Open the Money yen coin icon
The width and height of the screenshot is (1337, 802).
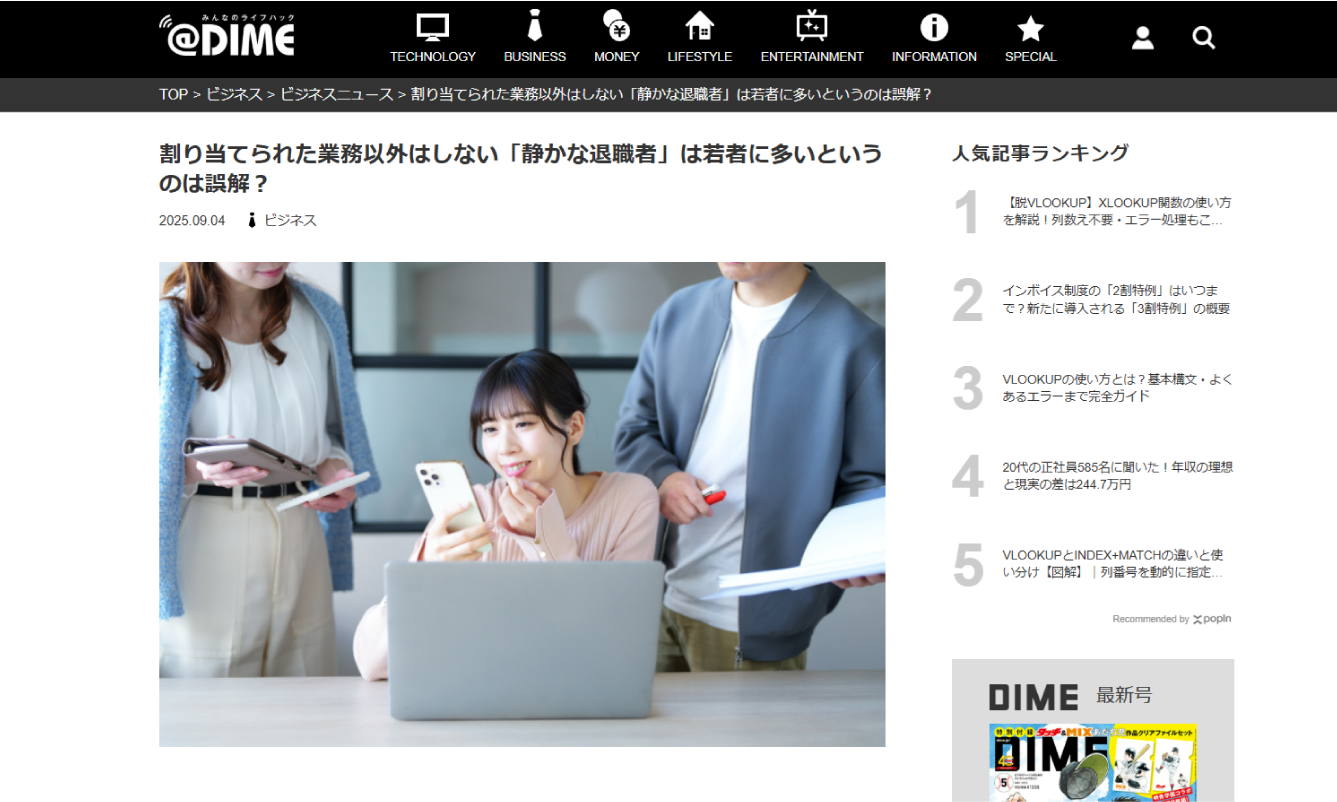(x=616, y=26)
